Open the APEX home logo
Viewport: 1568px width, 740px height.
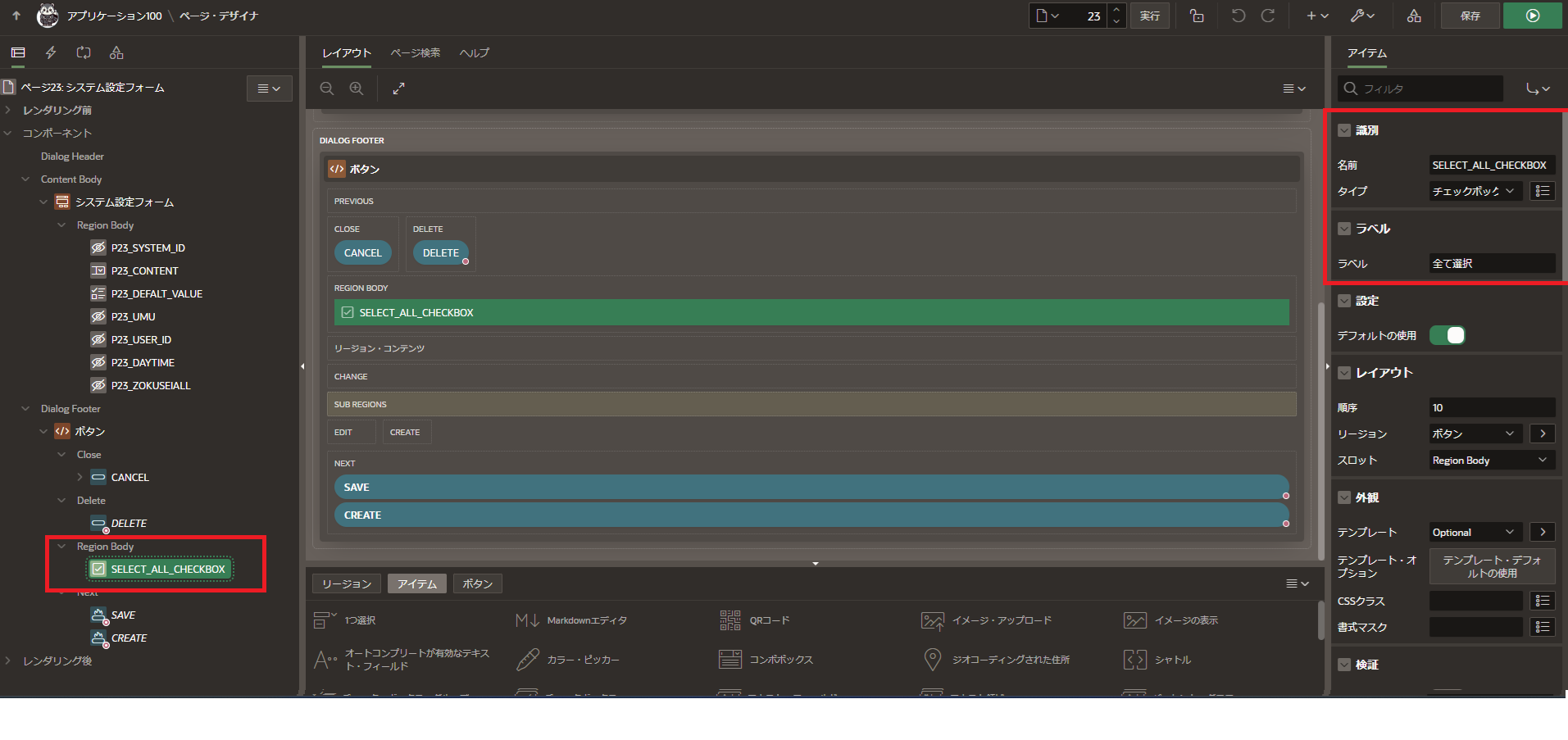48,16
